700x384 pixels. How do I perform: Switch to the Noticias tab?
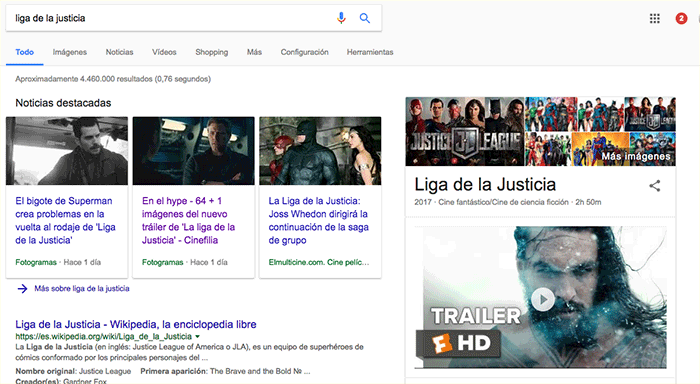[x=119, y=52]
